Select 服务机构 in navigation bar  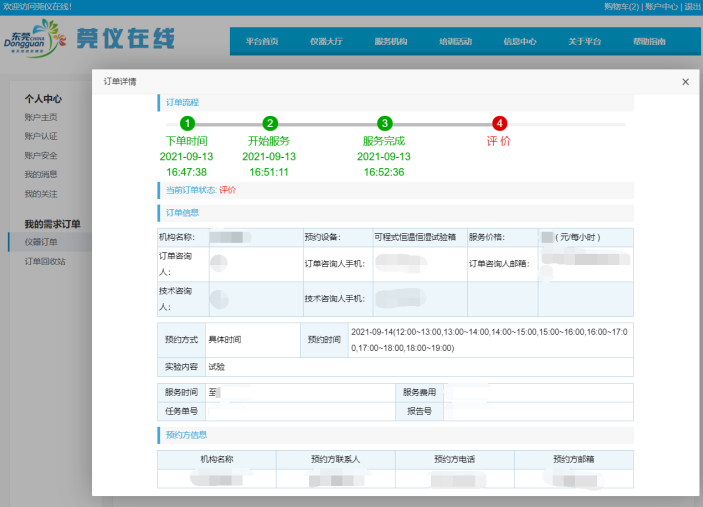pyautogui.click(x=391, y=42)
